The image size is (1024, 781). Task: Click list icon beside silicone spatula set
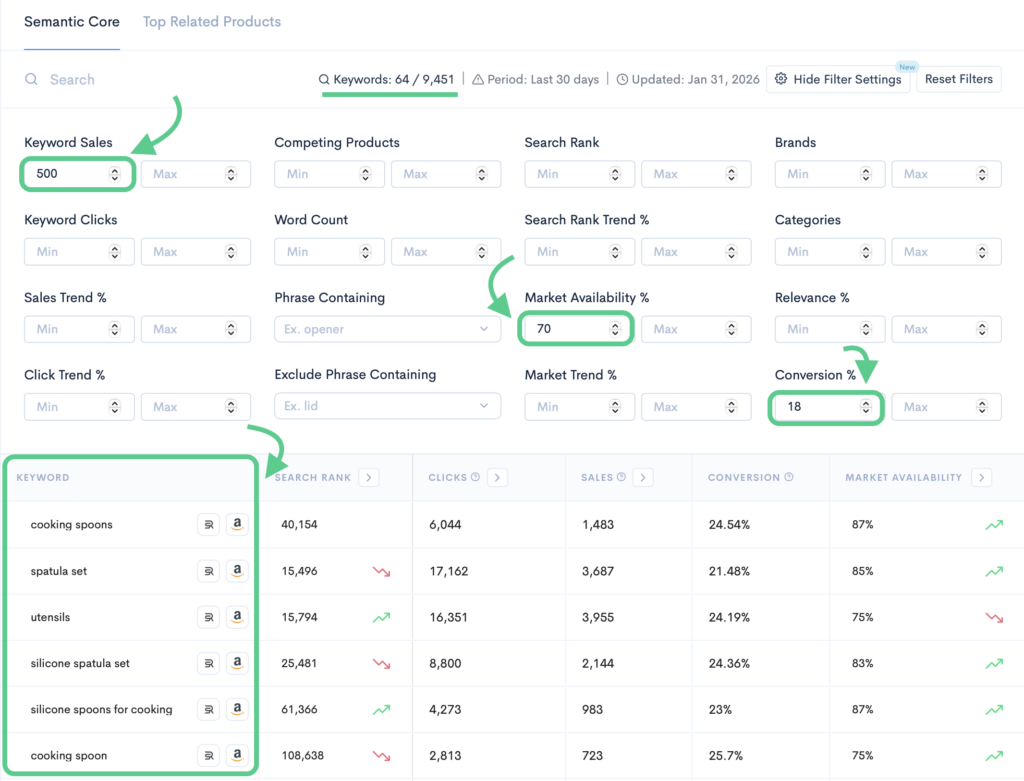[208, 663]
